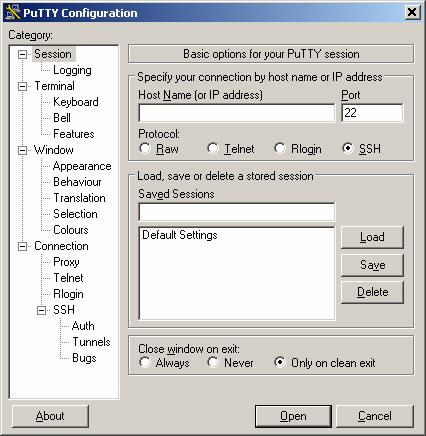Click the Port field showing 22
Viewport: 426px width, 436px height.
[x=372, y=113]
